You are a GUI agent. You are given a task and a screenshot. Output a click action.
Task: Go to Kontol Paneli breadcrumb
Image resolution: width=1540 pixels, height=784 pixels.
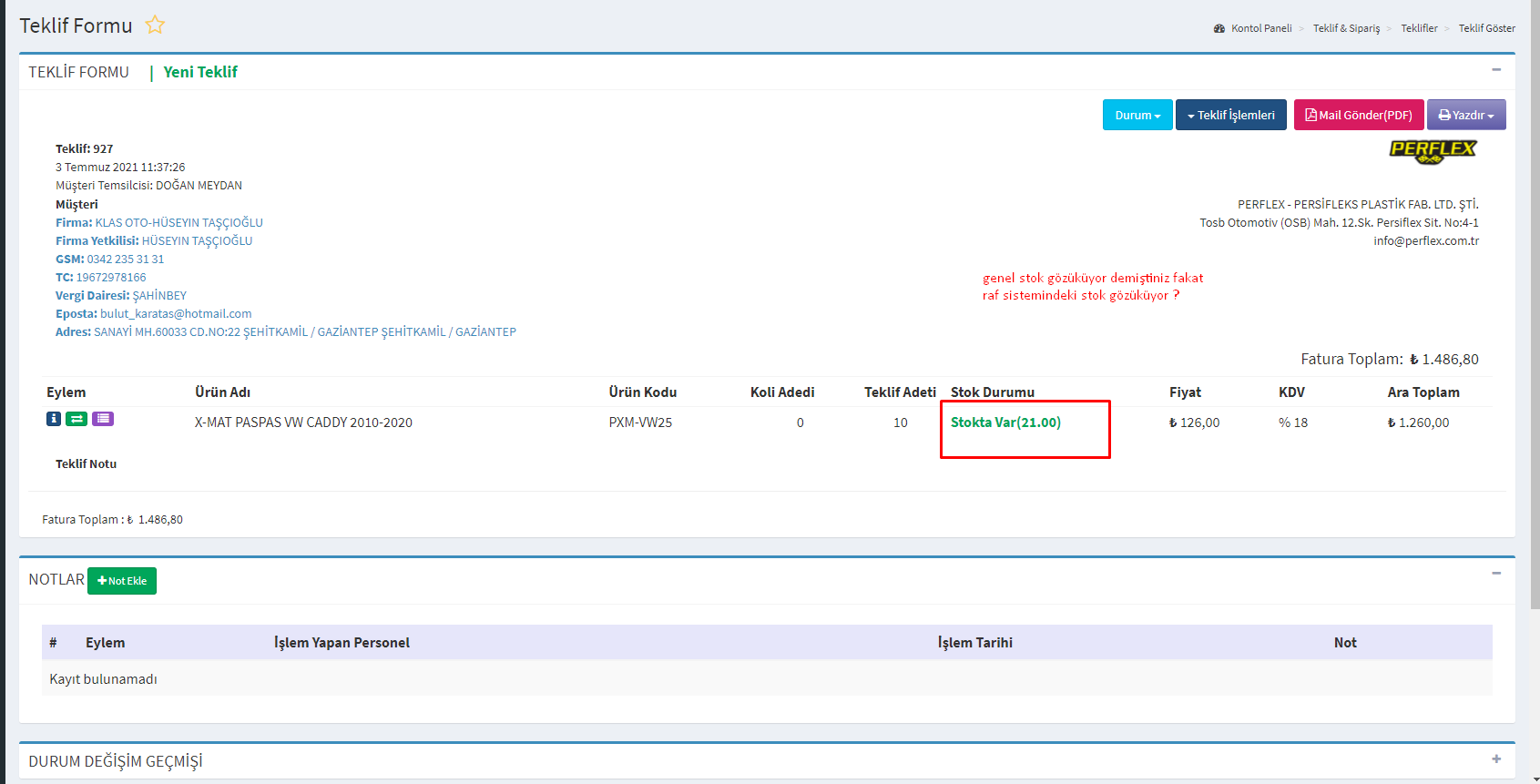pyautogui.click(x=1260, y=28)
